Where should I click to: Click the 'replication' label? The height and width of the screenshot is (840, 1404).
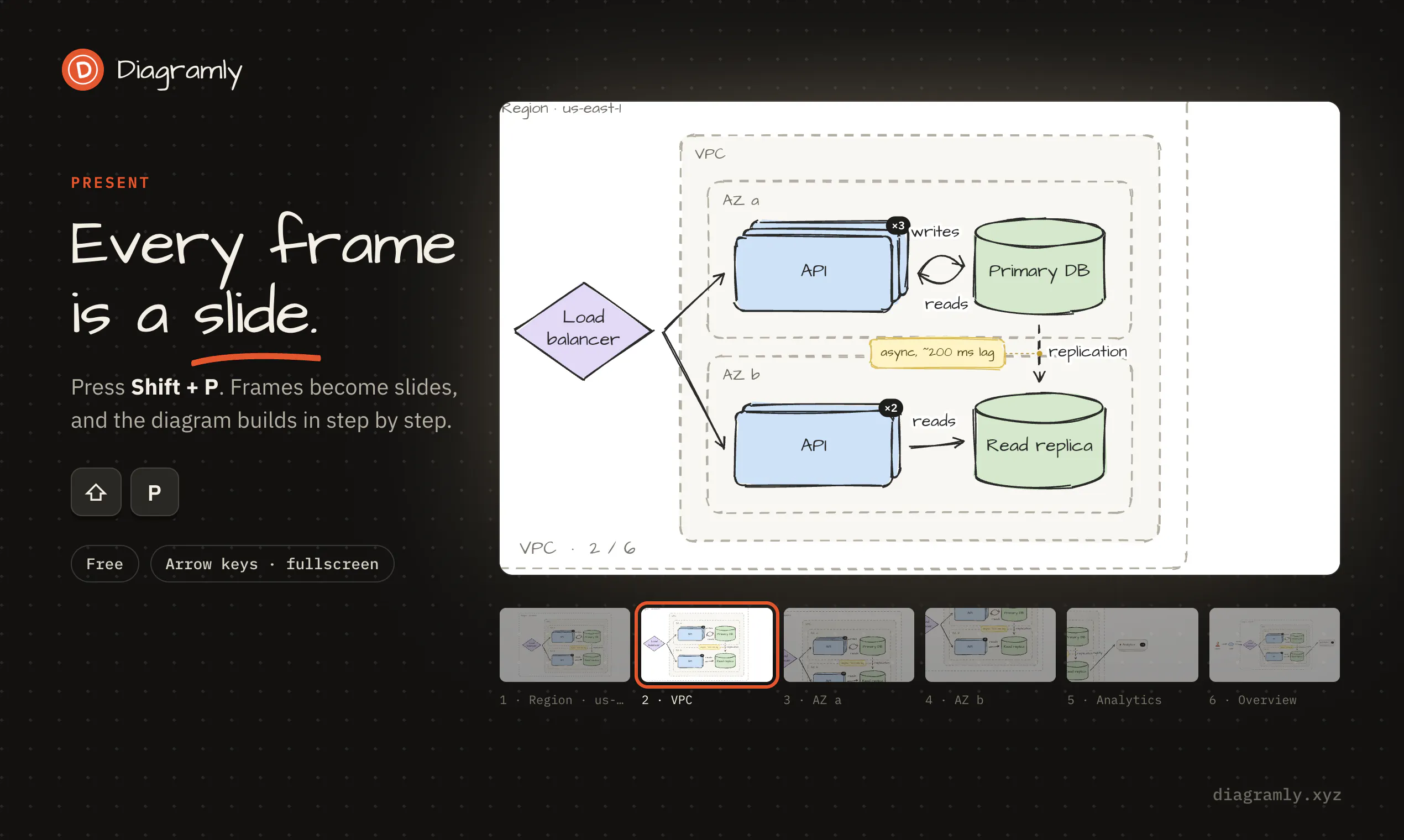click(x=1087, y=351)
